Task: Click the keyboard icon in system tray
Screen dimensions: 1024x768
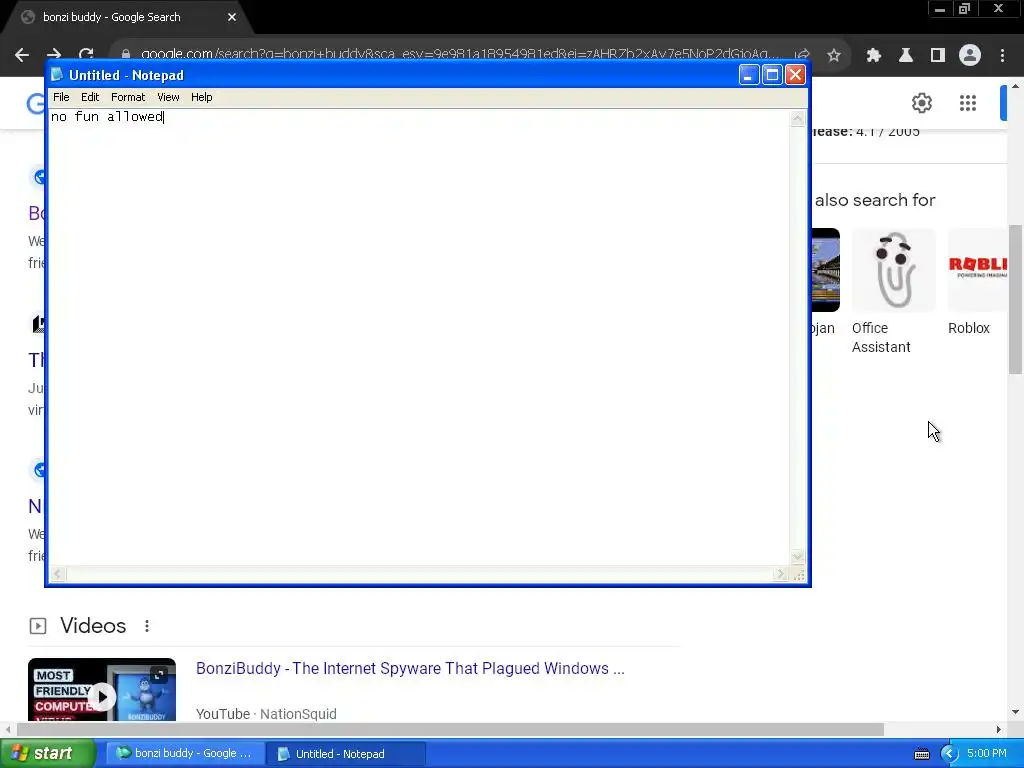Action: [x=921, y=754]
